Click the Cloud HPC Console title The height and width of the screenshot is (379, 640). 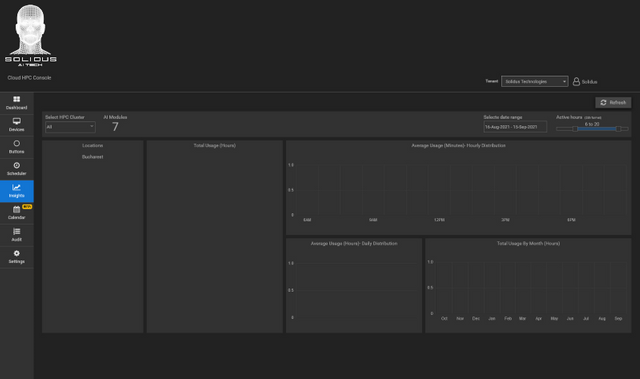[29, 78]
